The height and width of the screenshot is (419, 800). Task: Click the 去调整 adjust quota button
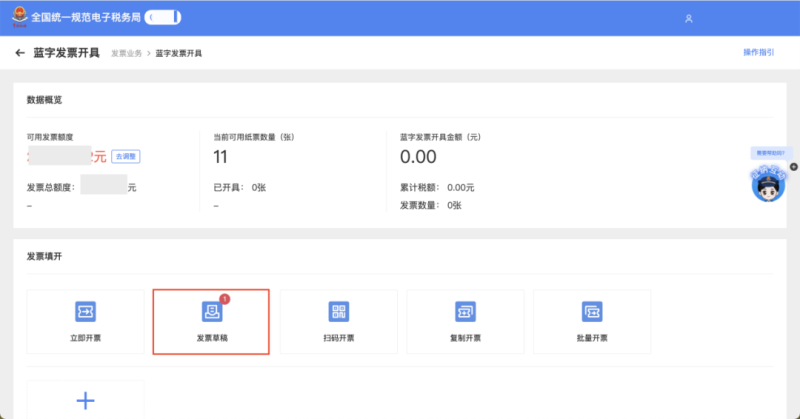(125, 156)
